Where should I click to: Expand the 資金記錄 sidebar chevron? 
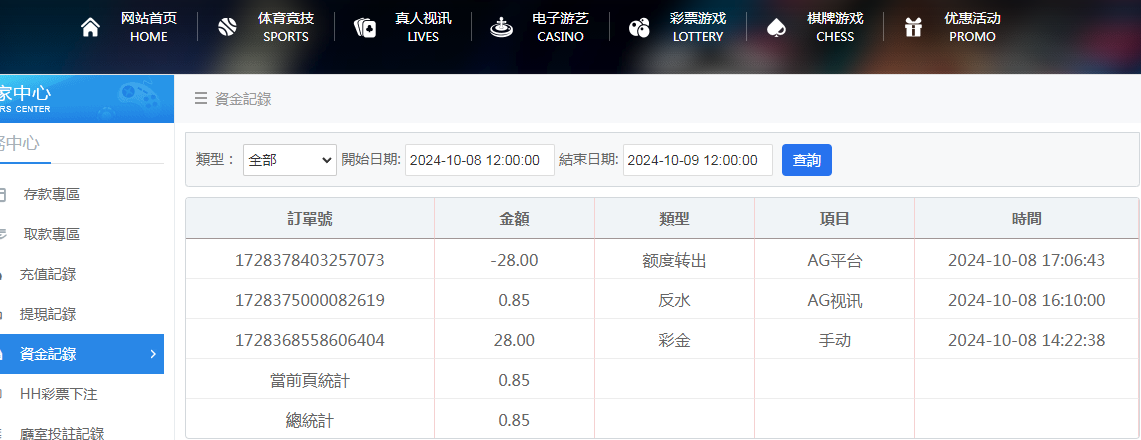pos(152,354)
